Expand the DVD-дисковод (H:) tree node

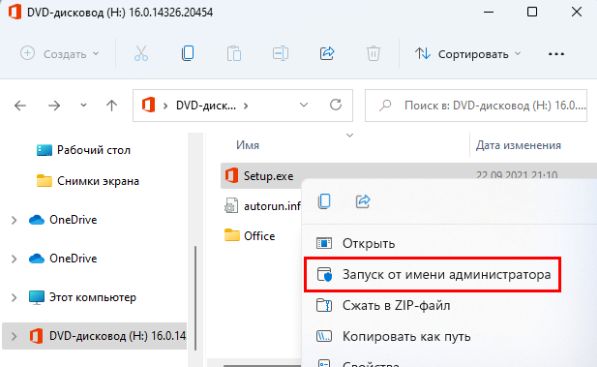[14, 336]
